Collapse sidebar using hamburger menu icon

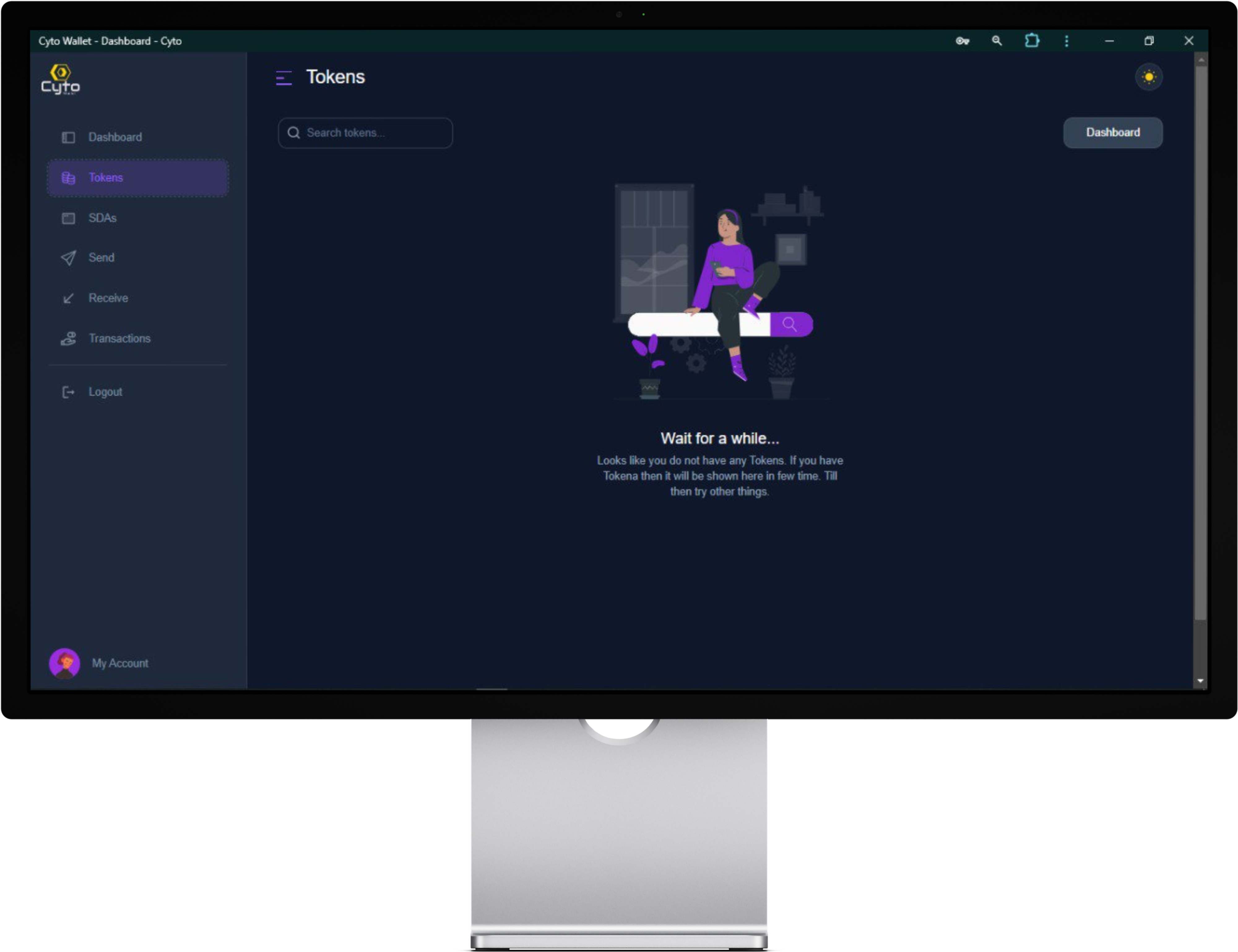coord(284,78)
